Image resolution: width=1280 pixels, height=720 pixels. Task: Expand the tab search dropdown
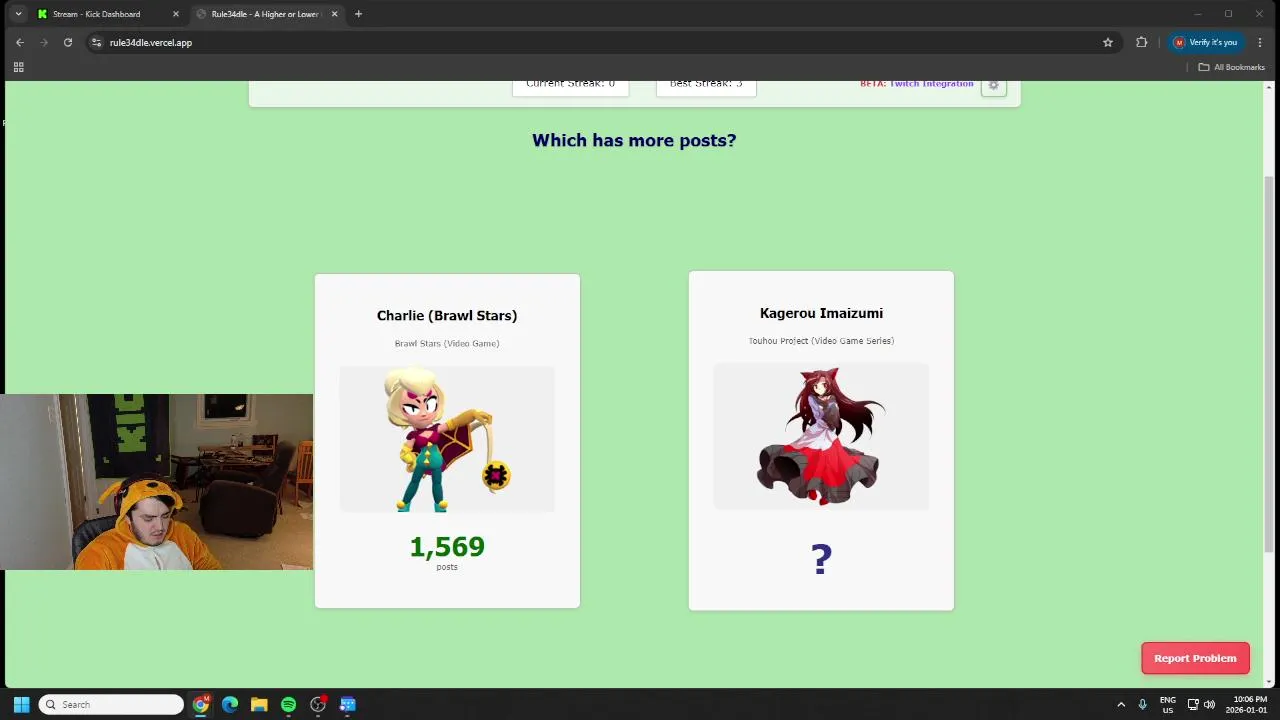pos(18,14)
